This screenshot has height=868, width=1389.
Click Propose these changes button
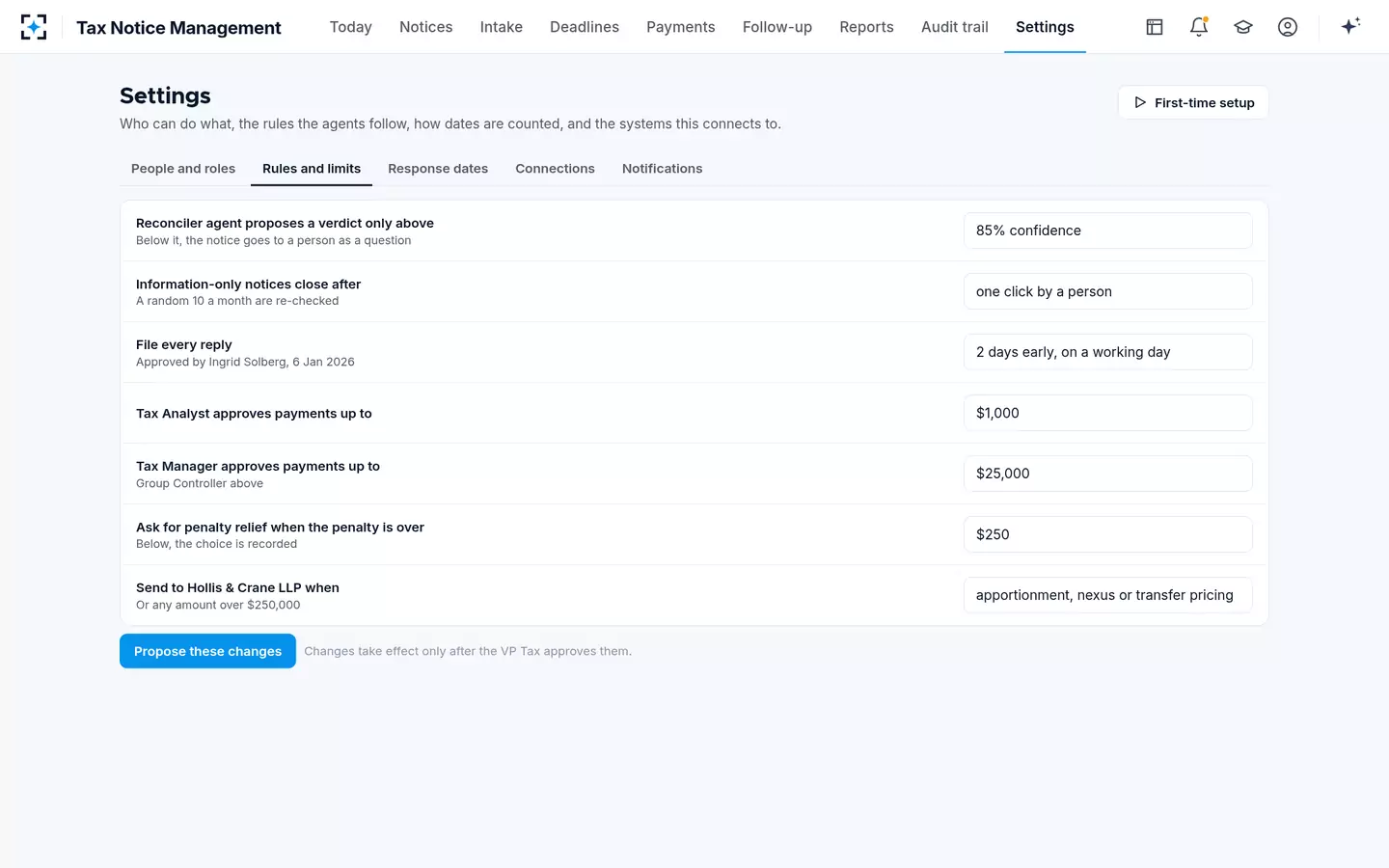207,651
